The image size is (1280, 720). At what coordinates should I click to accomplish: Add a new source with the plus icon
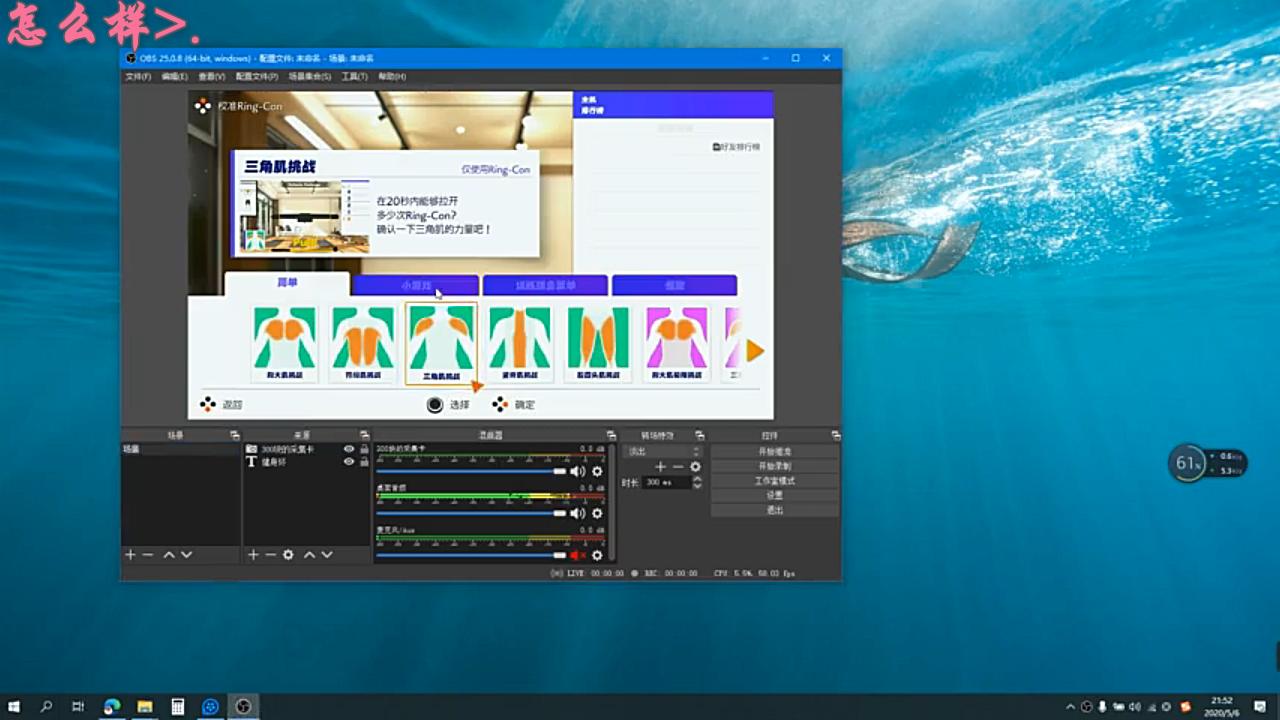coord(253,554)
